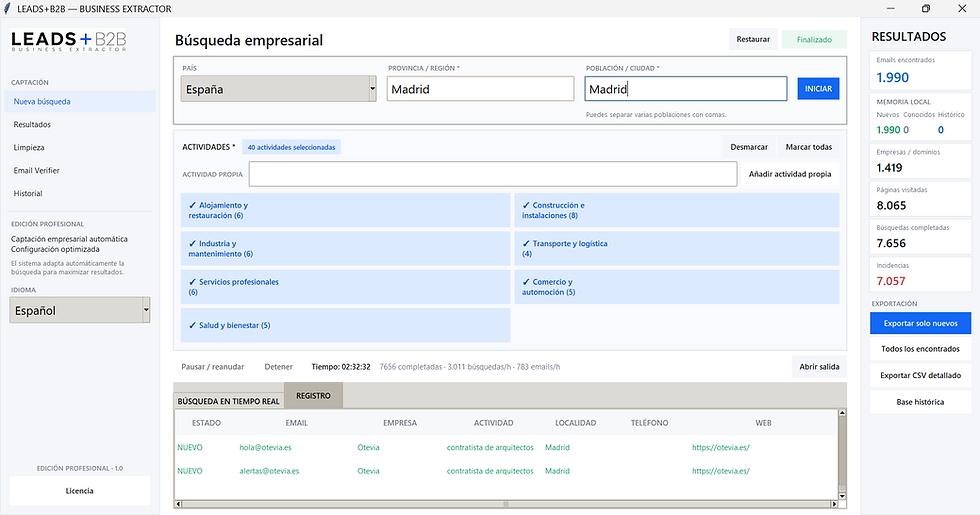Click the results table scroll up arrow
Viewport: 980px width, 515px height.
pyautogui.click(x=842, y=413)
